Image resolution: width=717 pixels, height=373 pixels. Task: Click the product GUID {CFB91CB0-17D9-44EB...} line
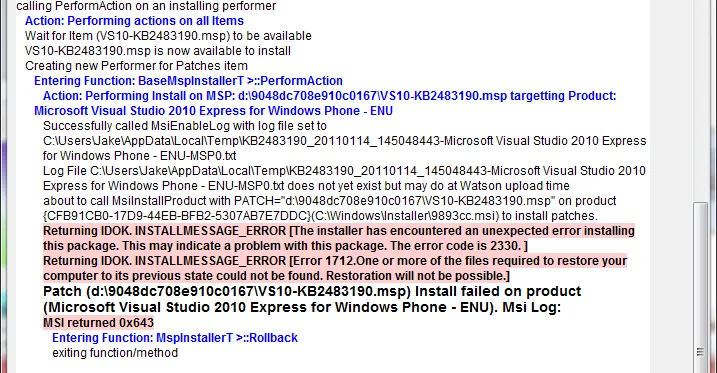pos(320,216)
